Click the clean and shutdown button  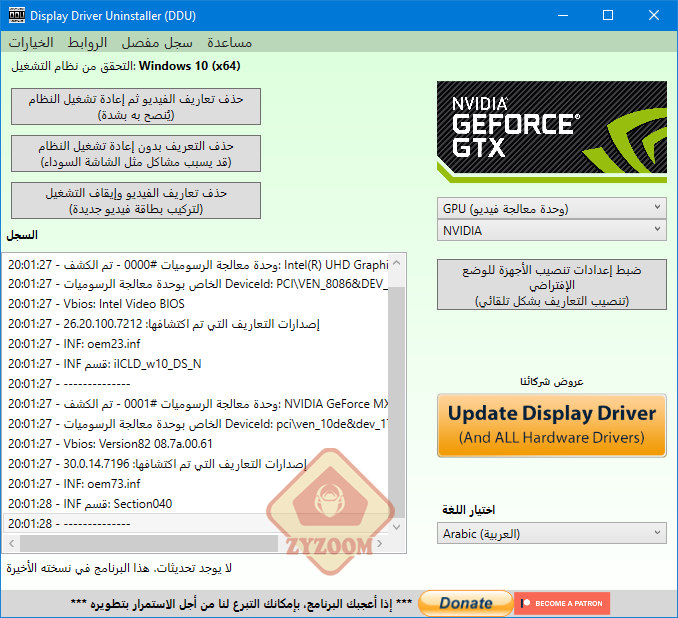(136, 201)
